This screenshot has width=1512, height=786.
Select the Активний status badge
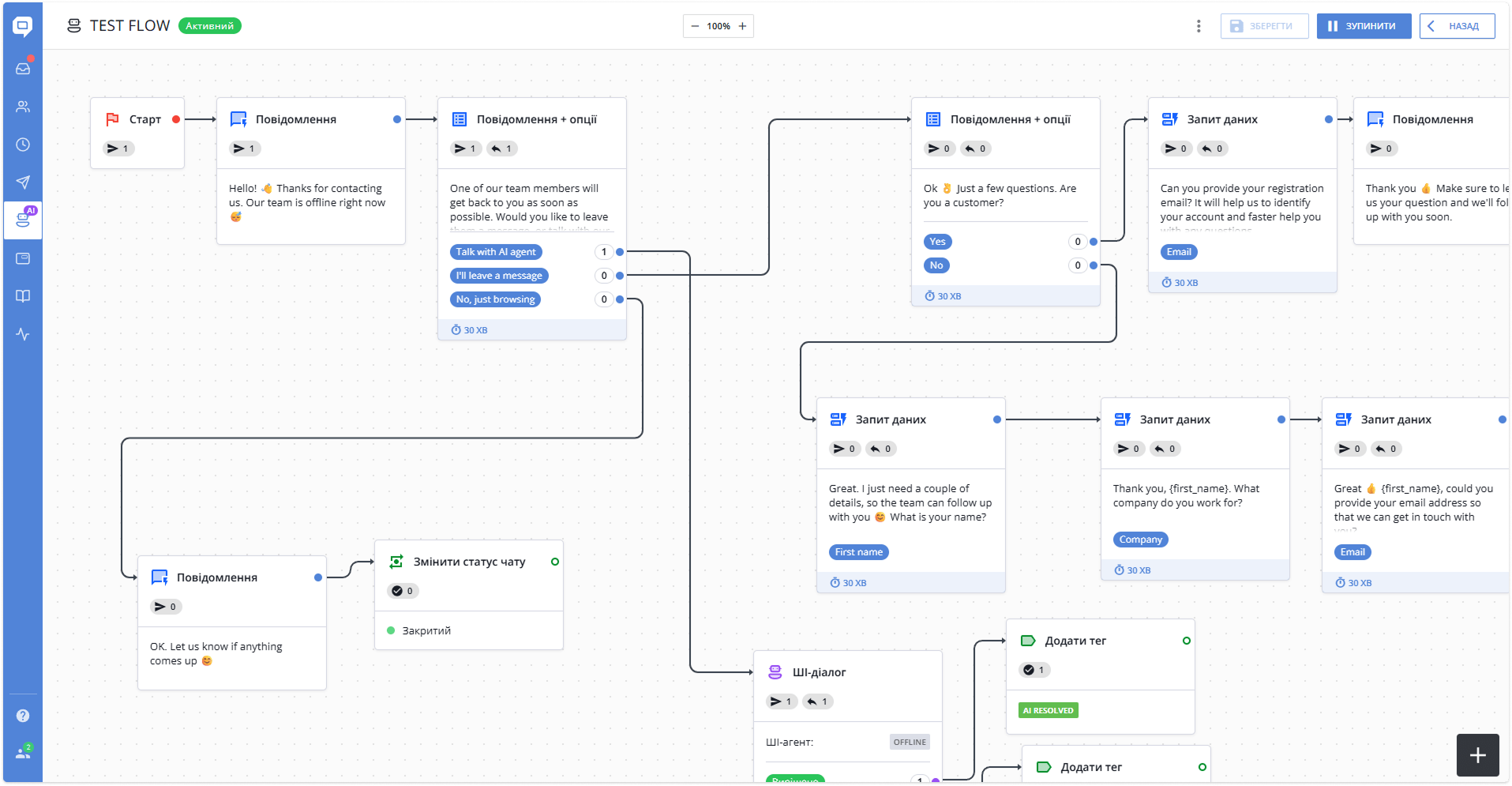[209, 25]
